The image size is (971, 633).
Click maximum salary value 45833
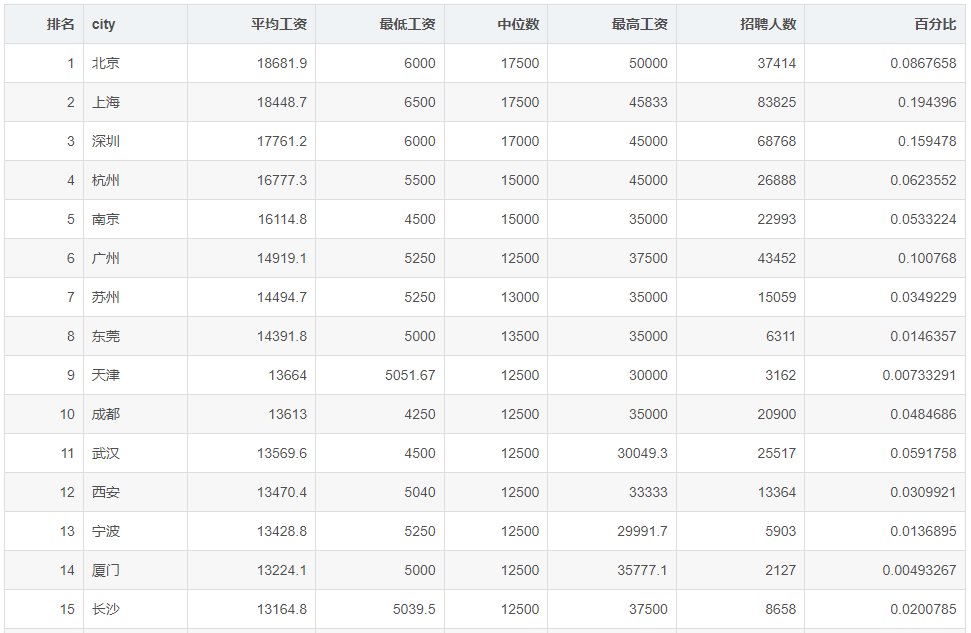(648, 102)
